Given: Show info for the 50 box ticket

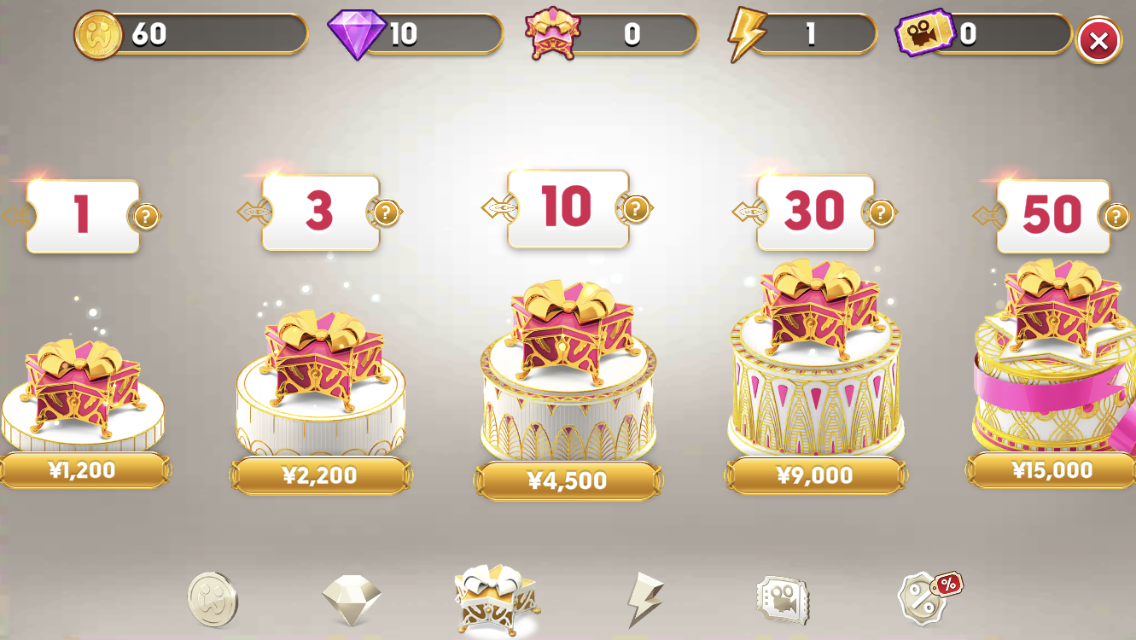Looking at the screenshot, I should click(x=1116, y=216).
